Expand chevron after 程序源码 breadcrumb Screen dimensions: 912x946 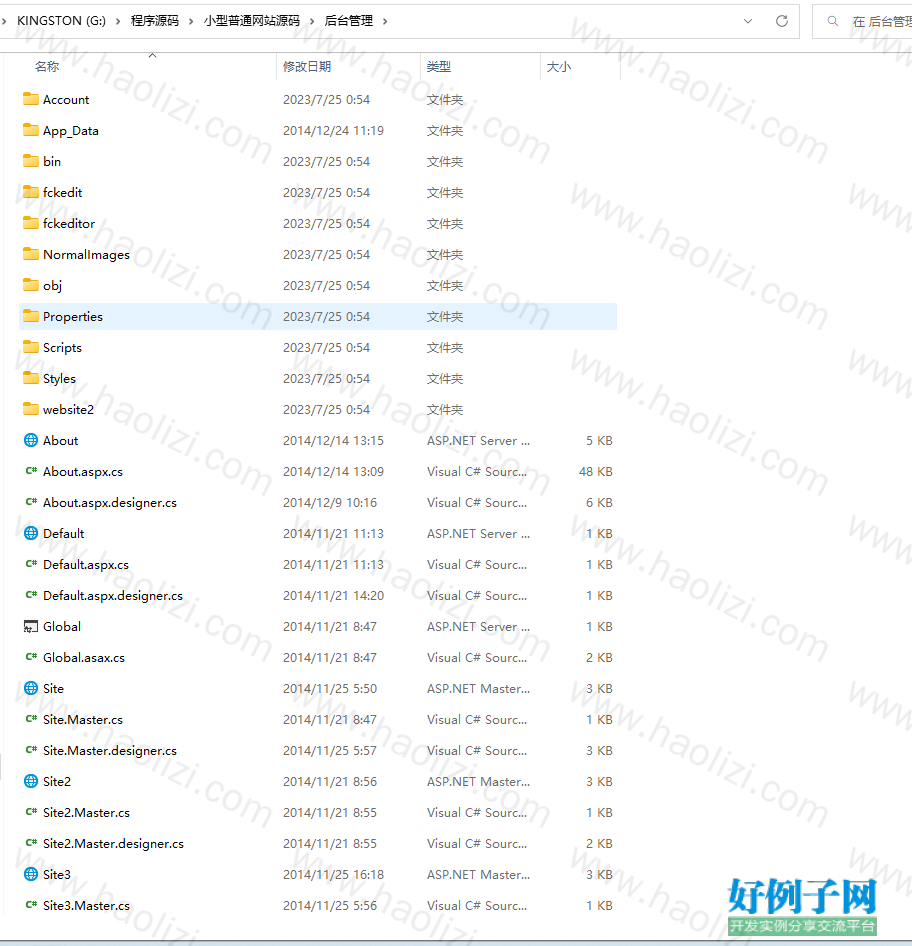(x=191, y=21)
